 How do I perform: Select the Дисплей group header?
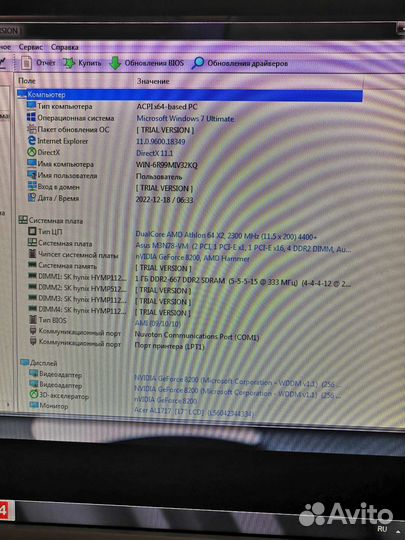click(x=39, y=363)
